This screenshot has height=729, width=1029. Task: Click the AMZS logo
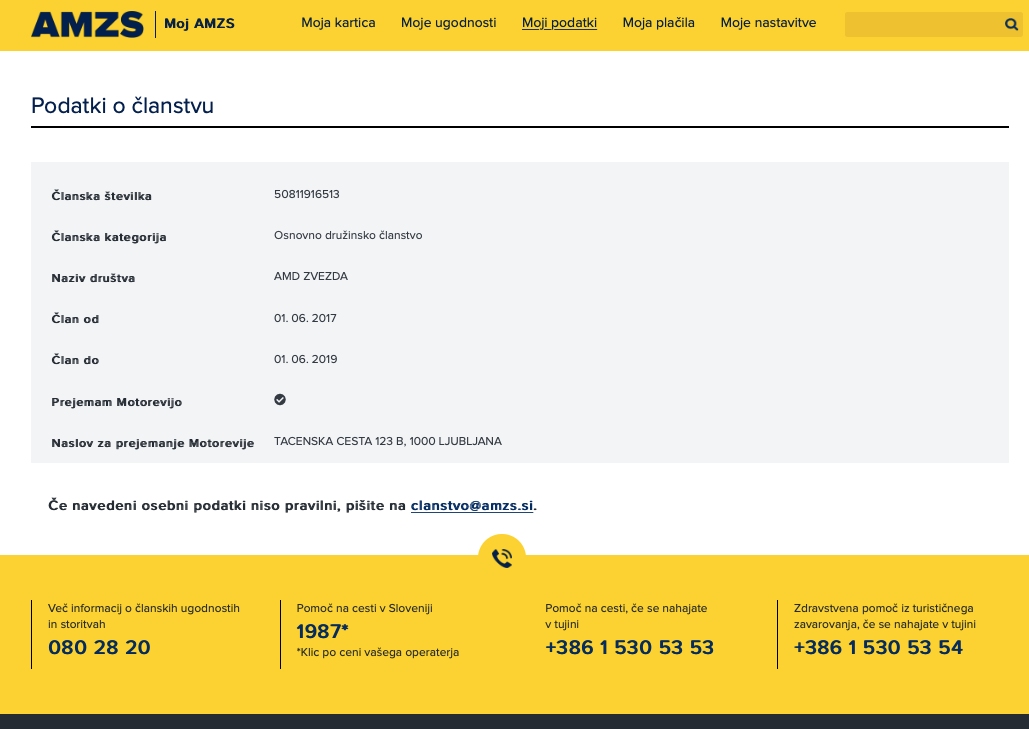point(87,24)
